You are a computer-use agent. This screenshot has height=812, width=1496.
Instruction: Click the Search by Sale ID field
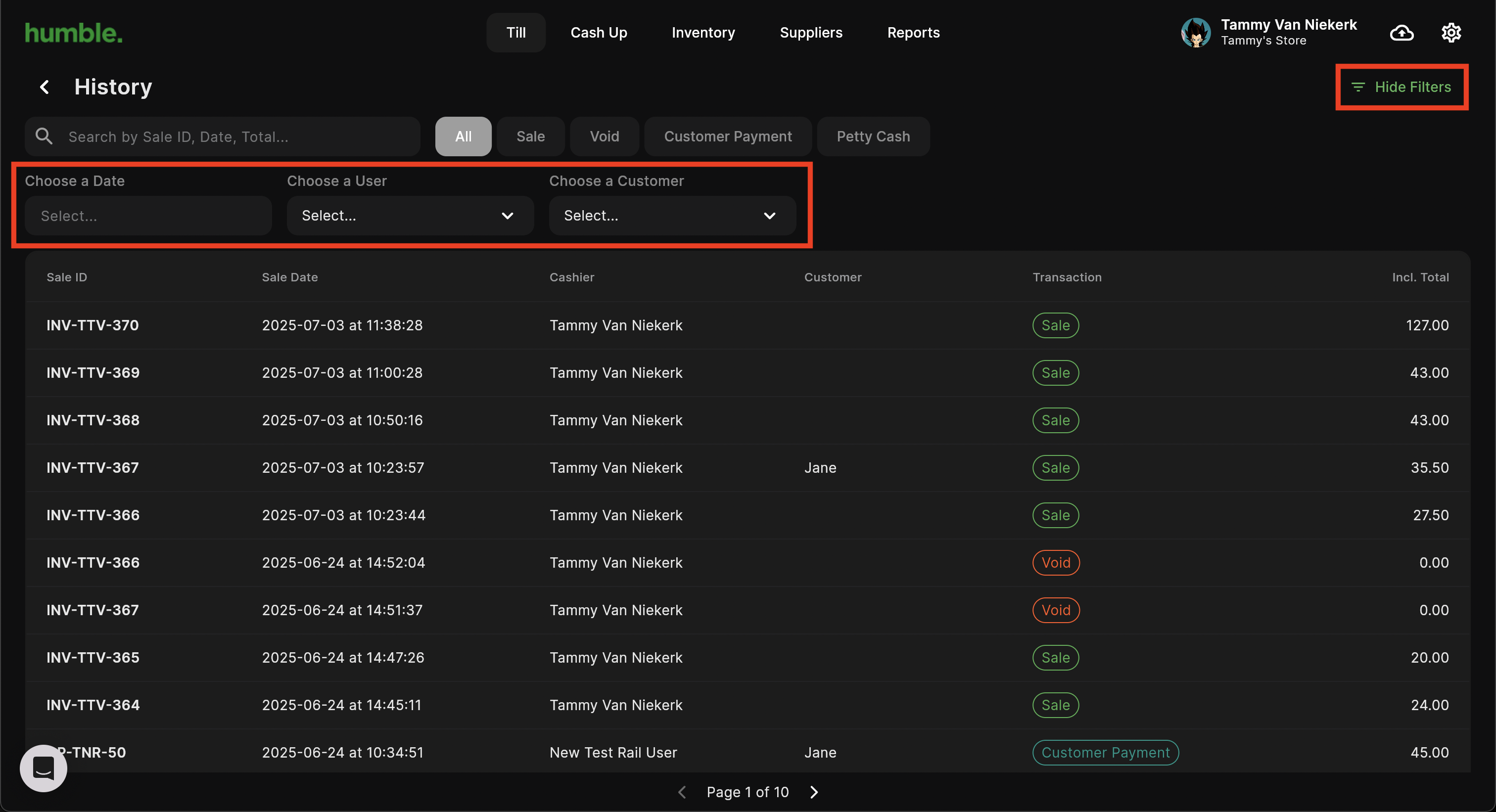pyautogui.click(x=223, y=136)
